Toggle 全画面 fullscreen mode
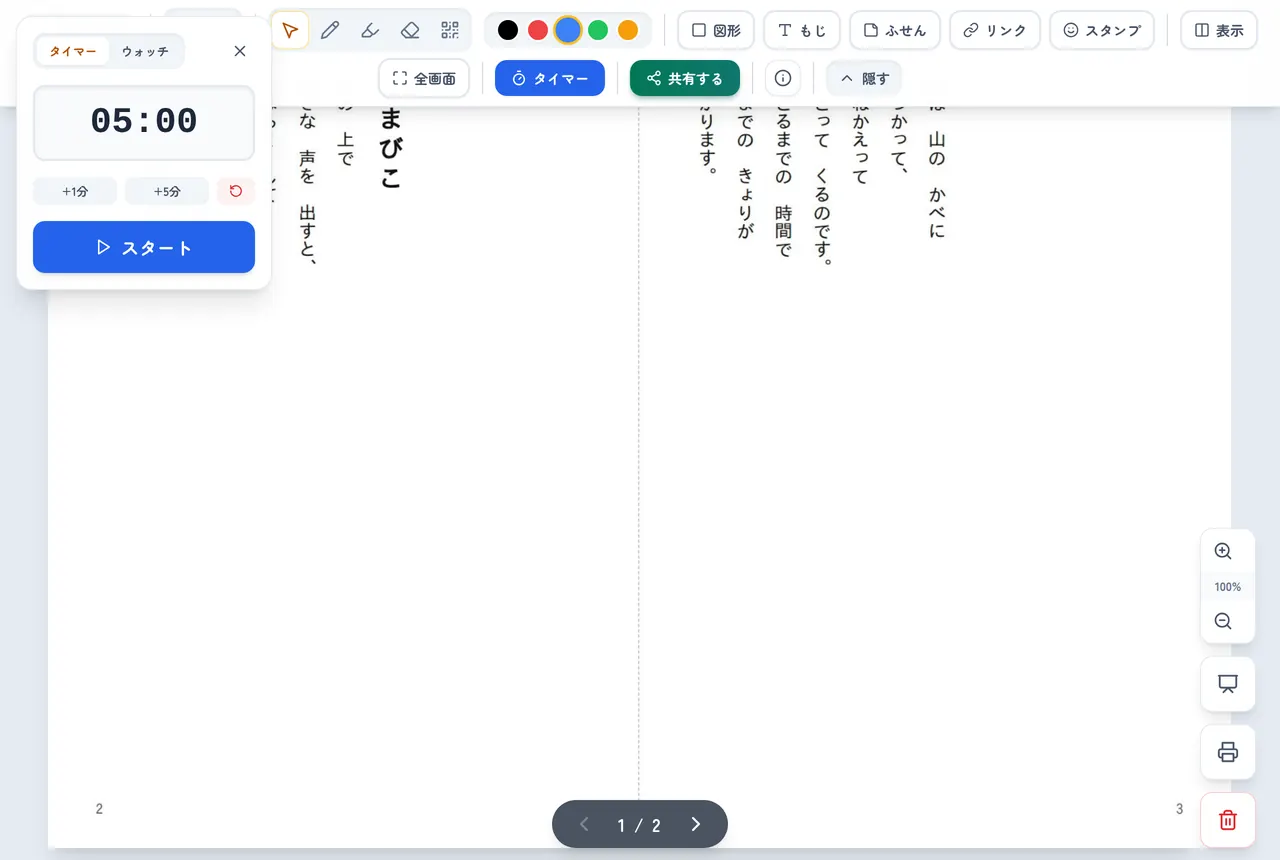The width and height of the screenshot is (1280, 860). click(x=424, y=78)
